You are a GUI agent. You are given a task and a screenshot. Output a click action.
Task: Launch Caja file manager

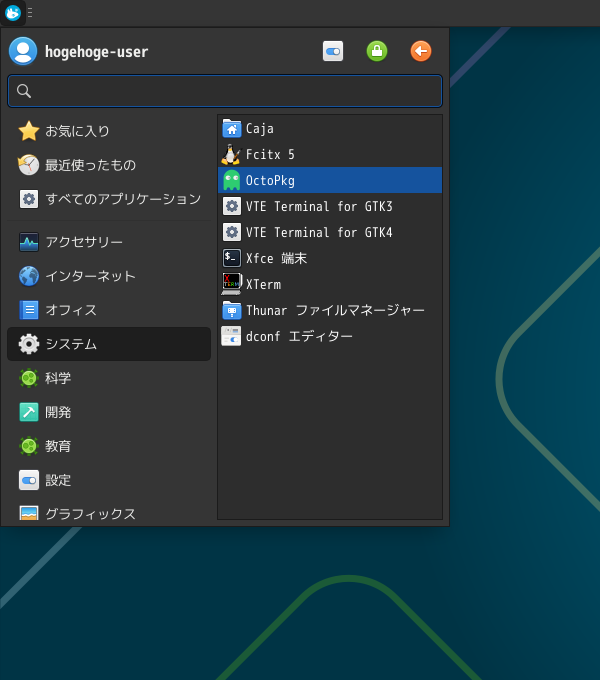(330, 128)
